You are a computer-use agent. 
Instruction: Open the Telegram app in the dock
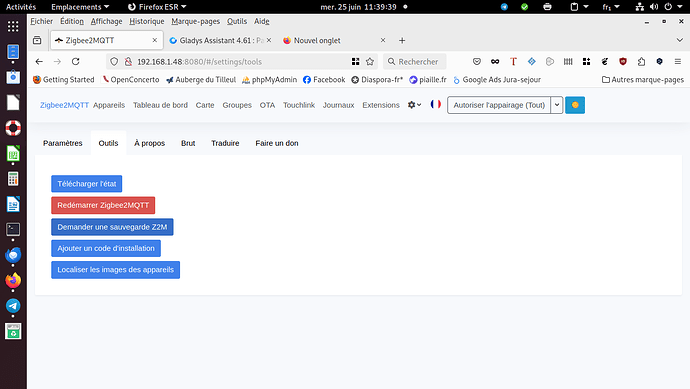coord(13,306)
